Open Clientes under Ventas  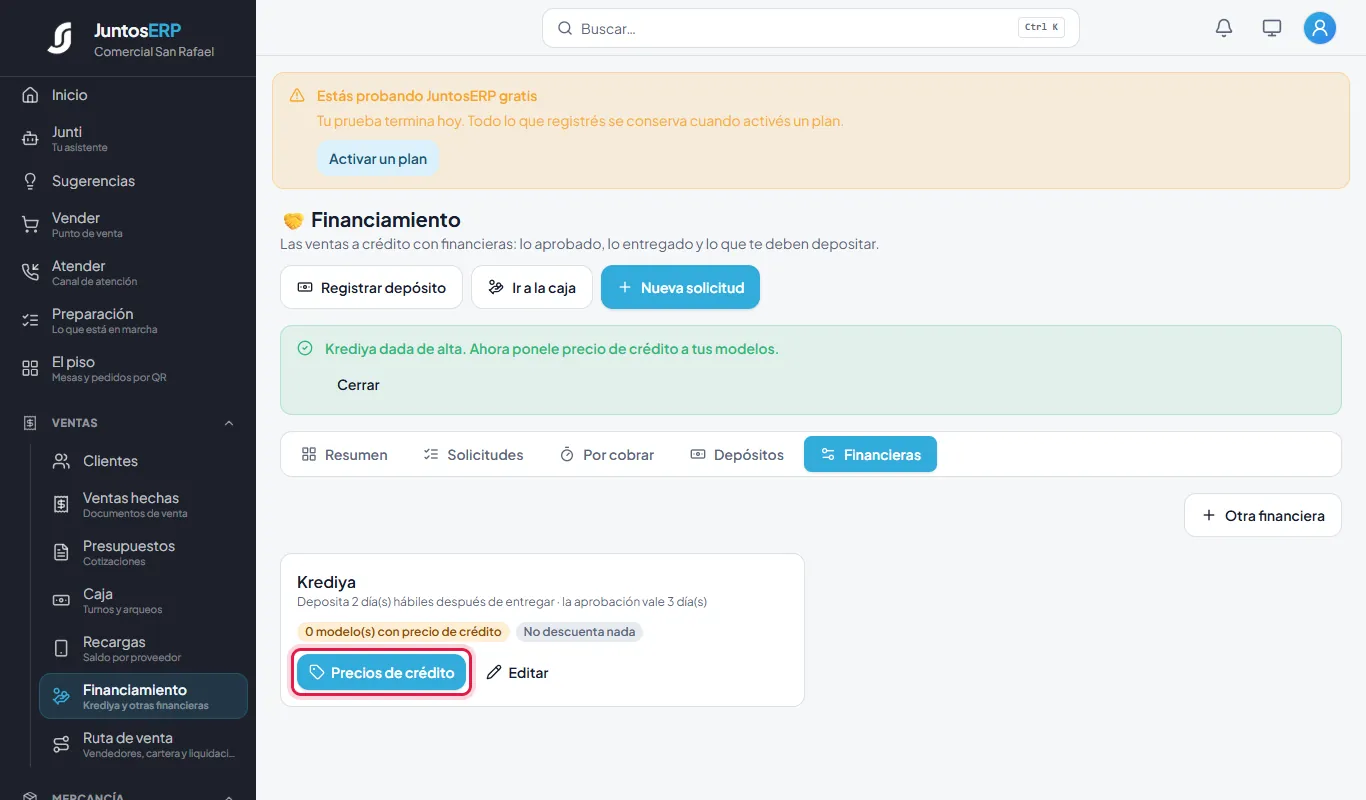pos(143,461)
